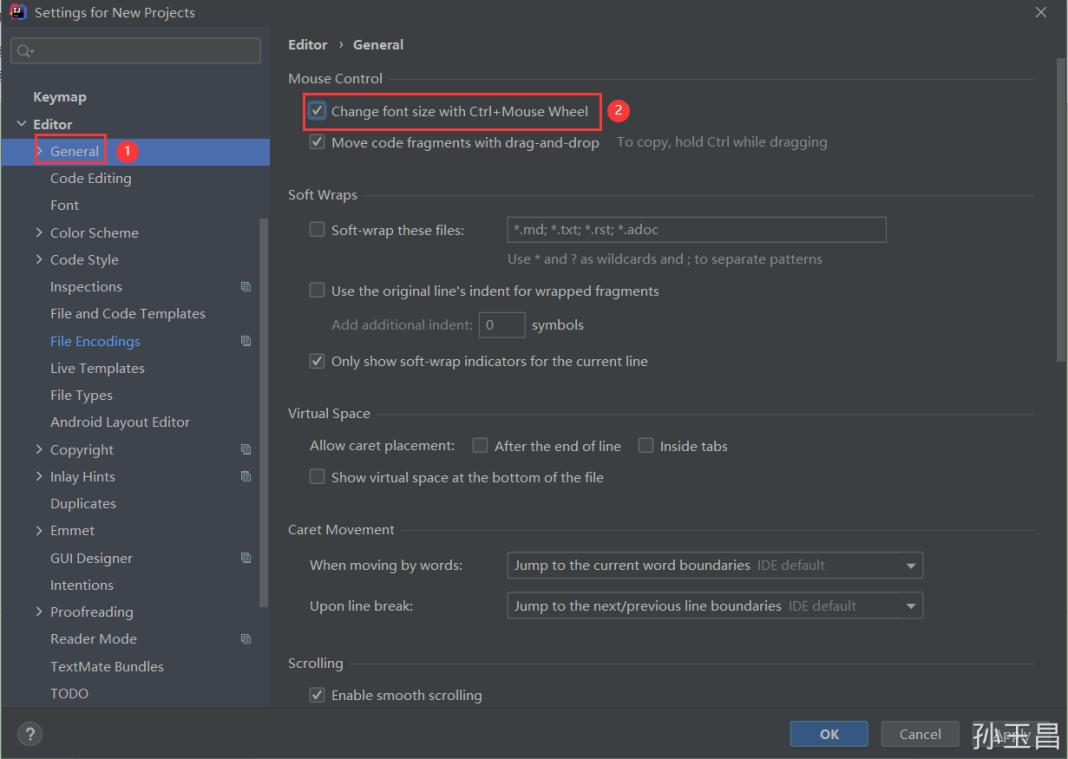Click the icon beside File Encodings
Viewport: 1068px width, 759px height.
[246, 341]
